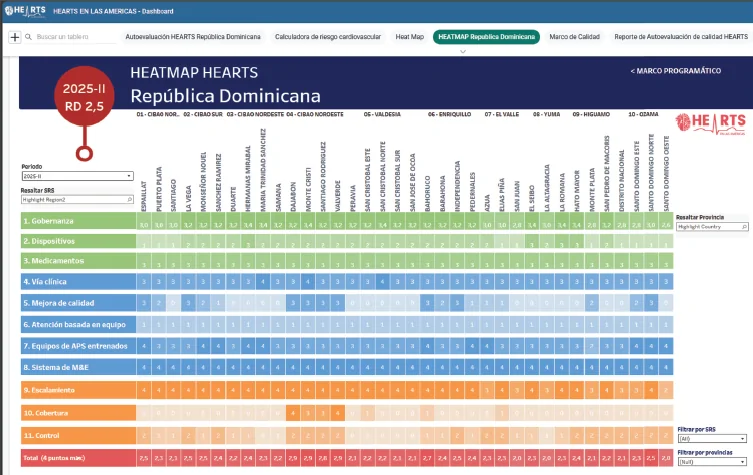Select the '9. Escalamiento' row header
Image resolution: width=753 pixels, height=475 pixels.
79,390
